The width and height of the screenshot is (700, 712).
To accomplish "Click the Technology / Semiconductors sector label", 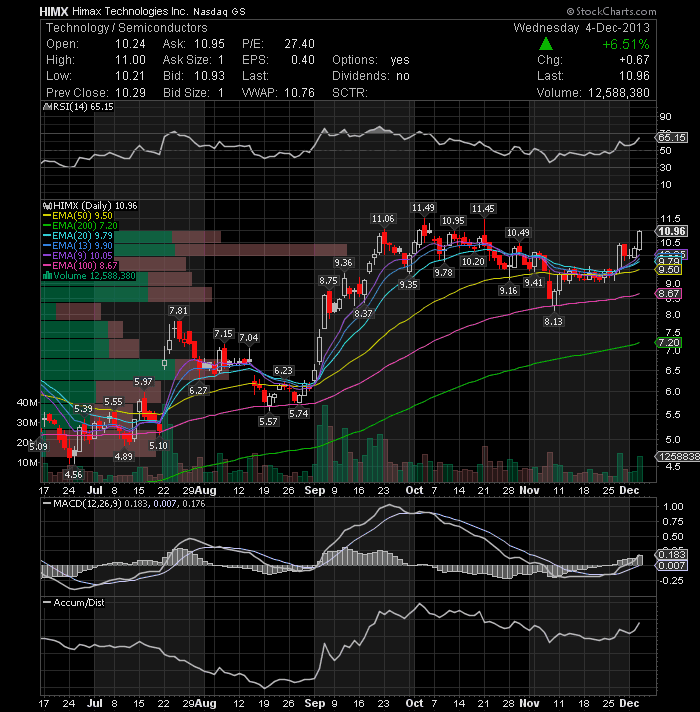I will coord(127,28).
